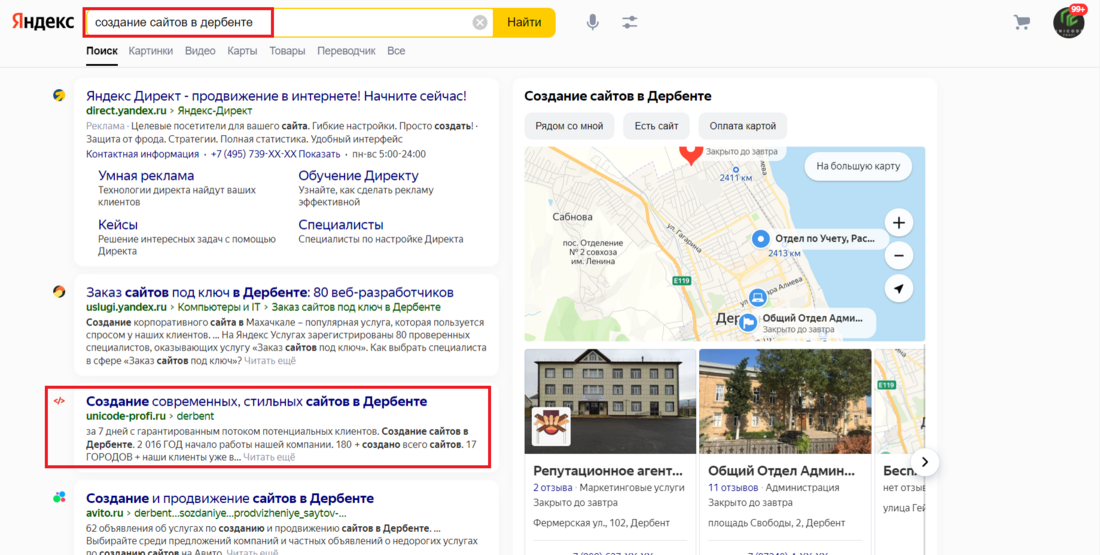Zoom out on the map with minus

point(899,255)
